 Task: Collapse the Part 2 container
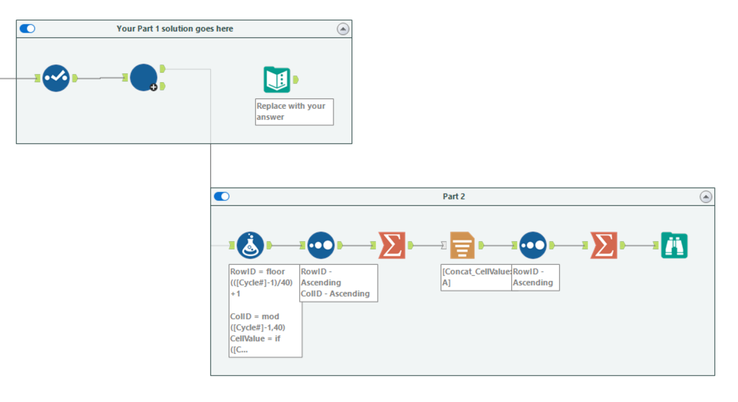click(x=706, y=197)
